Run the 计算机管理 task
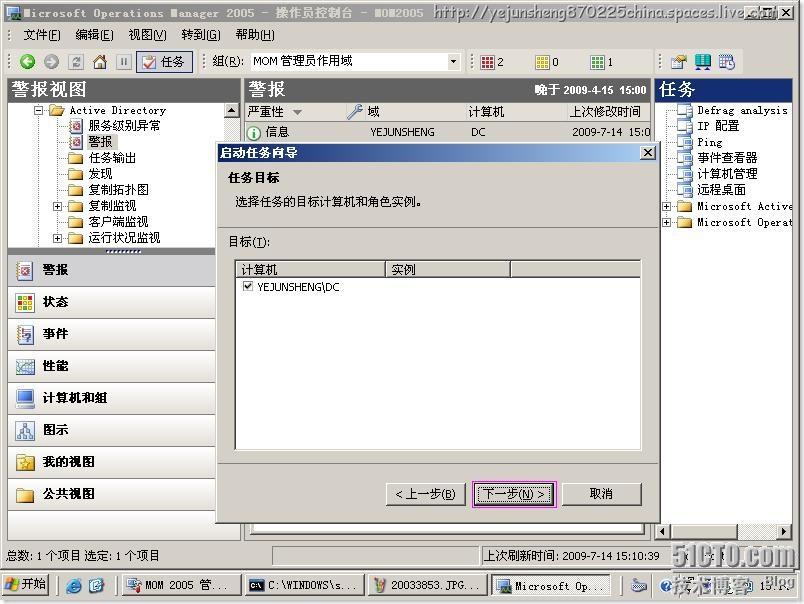Viewport: 804px width, 604px height. (x=727, y=174)
